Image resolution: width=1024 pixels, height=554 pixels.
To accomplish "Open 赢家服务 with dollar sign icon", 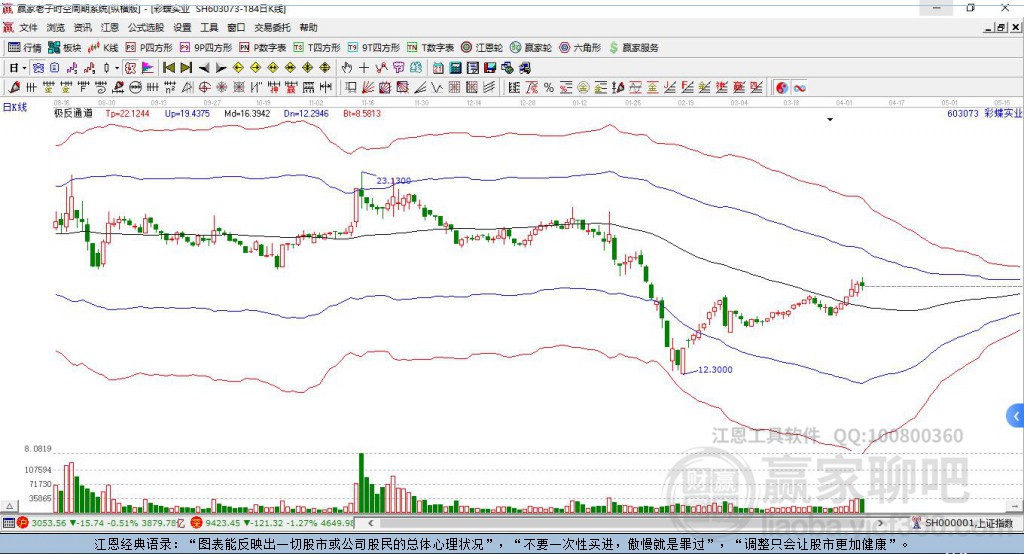I will point(633,48).
